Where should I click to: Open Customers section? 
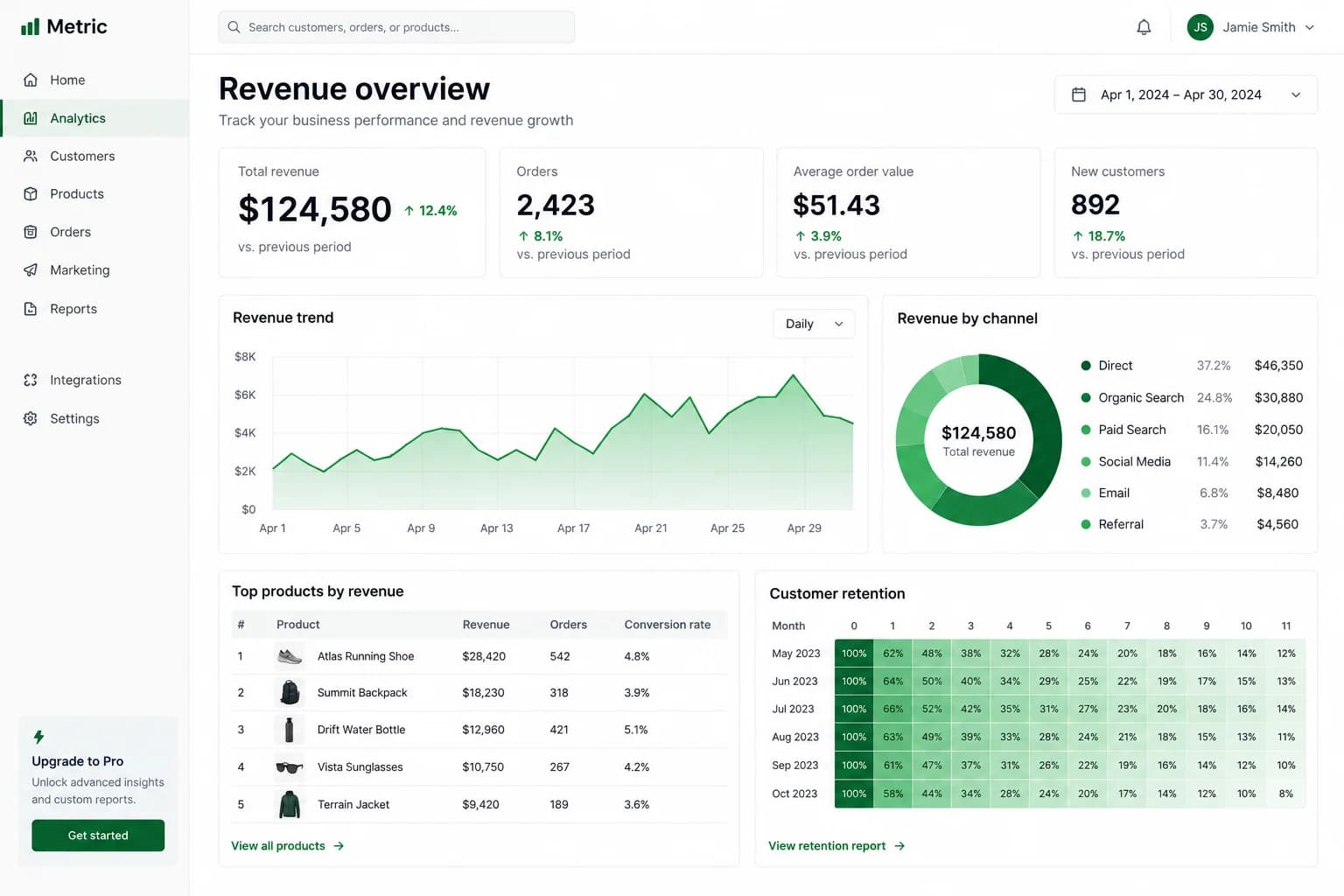(94, 156)
